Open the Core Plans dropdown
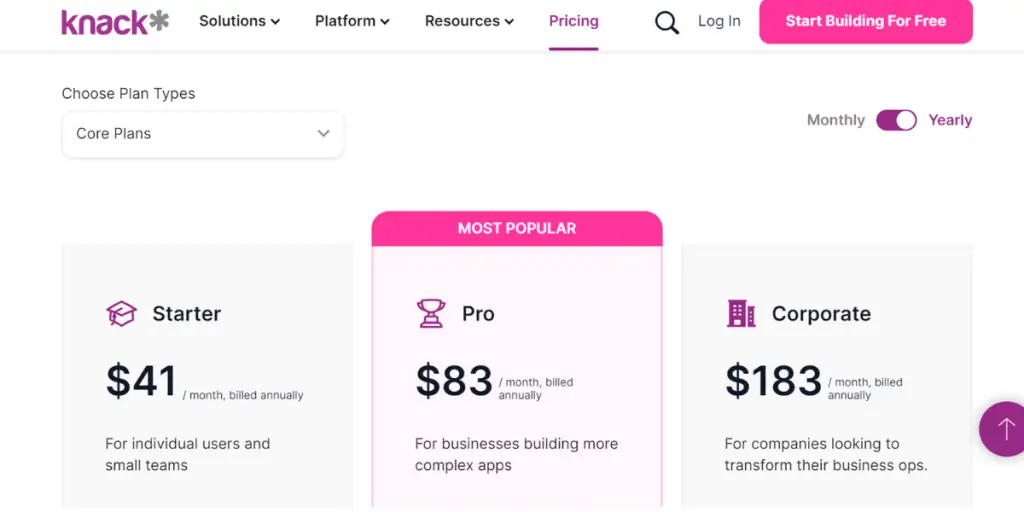 click(202, 134)
